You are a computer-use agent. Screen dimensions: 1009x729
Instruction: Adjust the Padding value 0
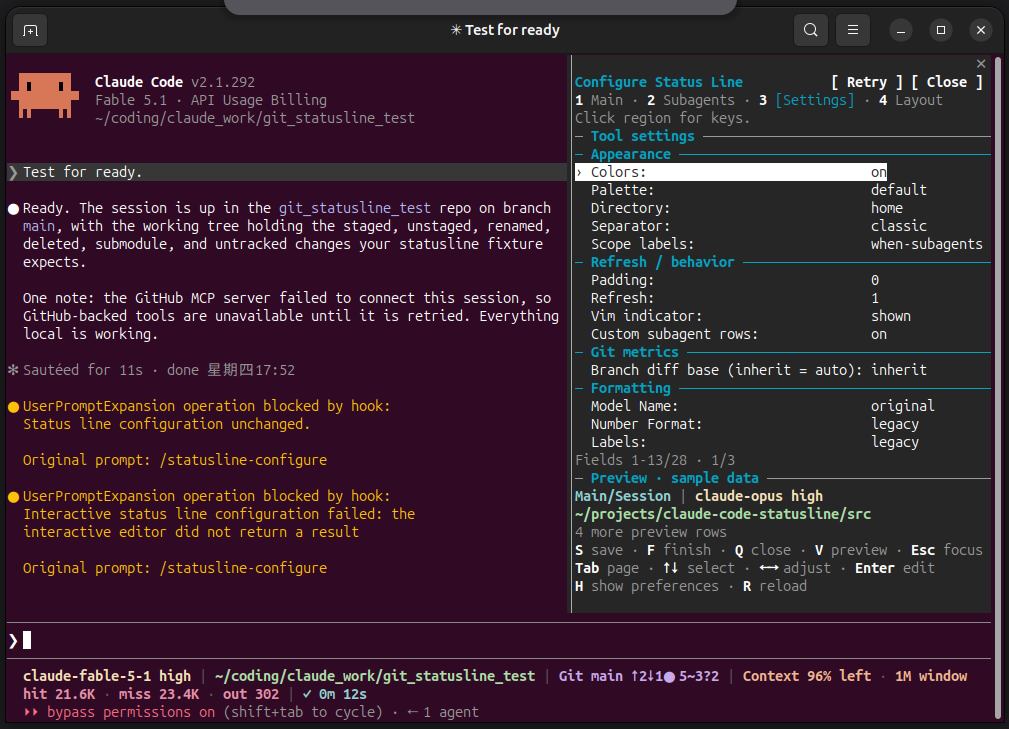click(x=875, y=280)
